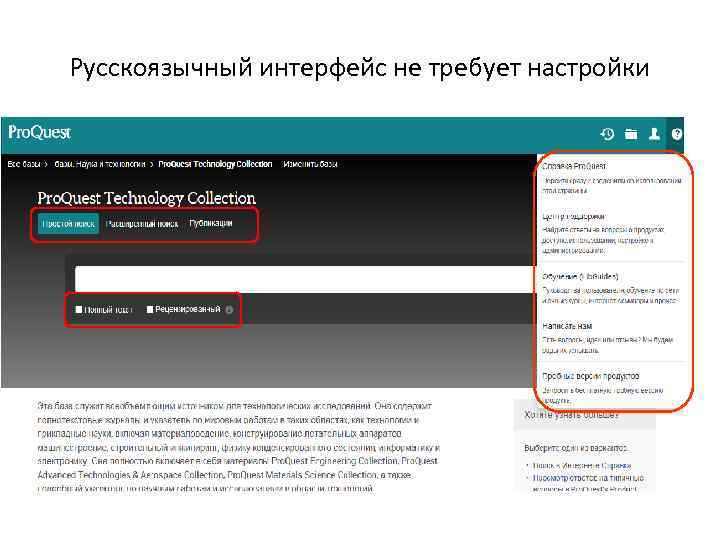Click the ProQuest Technology Collection page heading
Viewport: 720px width, 540px height.
coord(146,198)
